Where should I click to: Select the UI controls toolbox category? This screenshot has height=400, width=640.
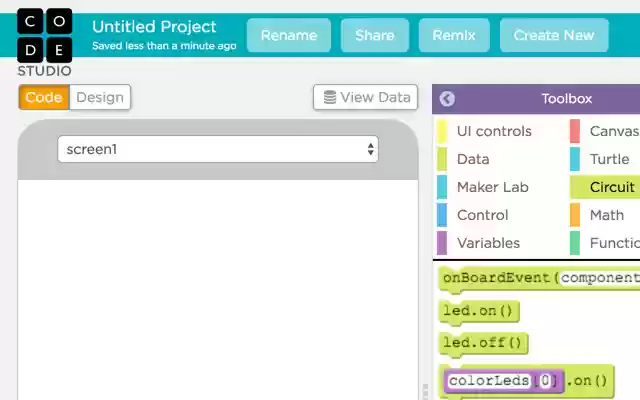tap(494, 131)
